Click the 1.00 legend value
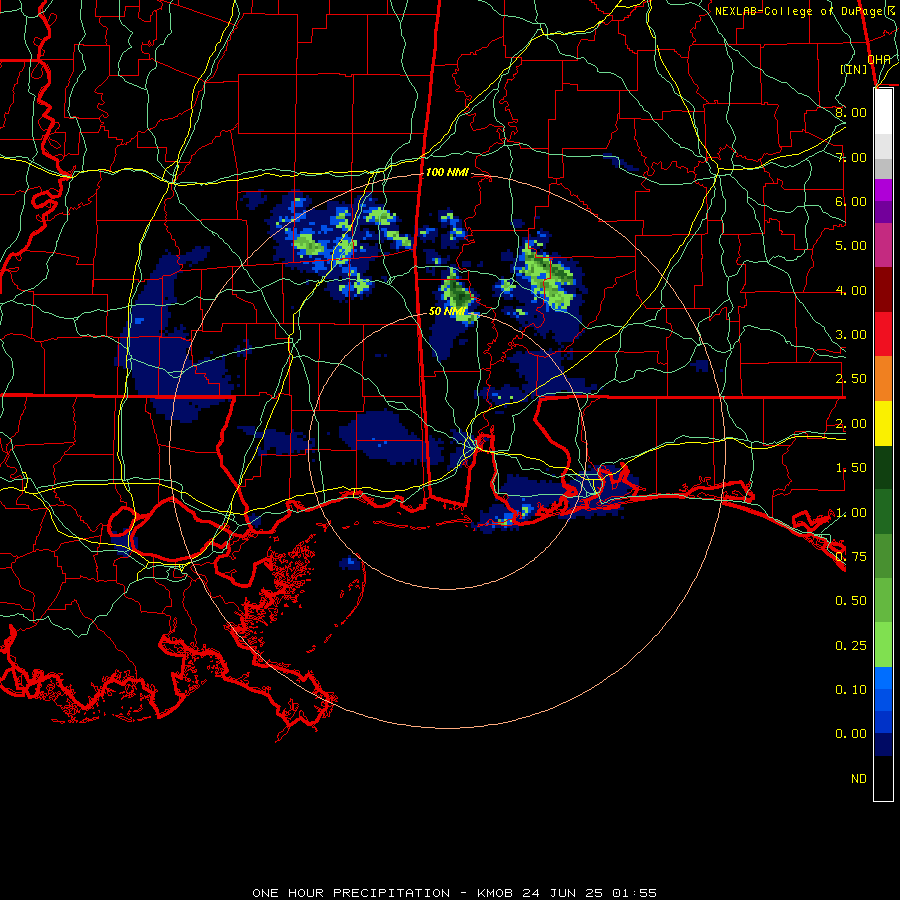The image size is (900, 900). (x=851, y=513)
